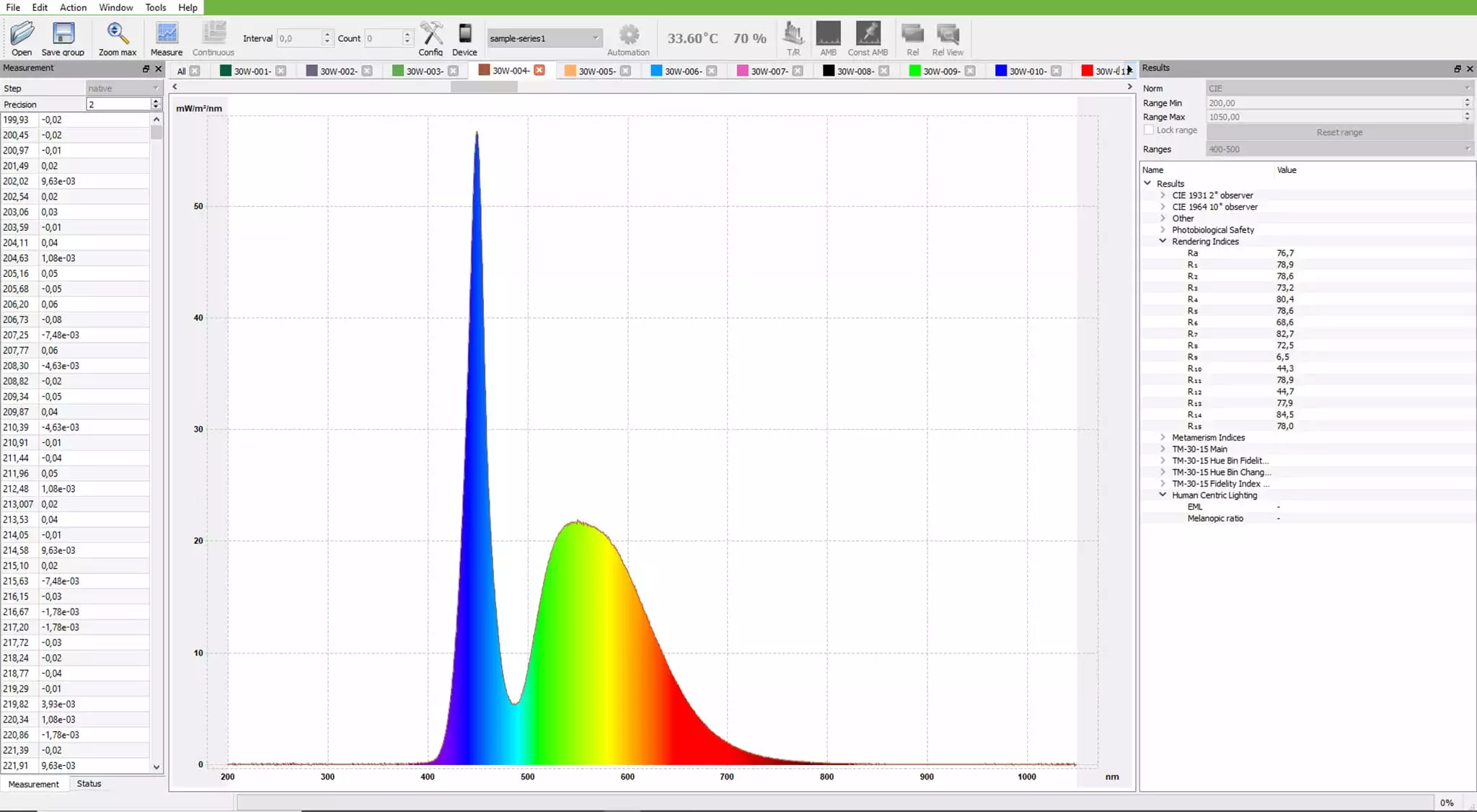Click the Measure toolbar icon
The height and width of the screenshot is (812, 1477).
click(167, 33)
